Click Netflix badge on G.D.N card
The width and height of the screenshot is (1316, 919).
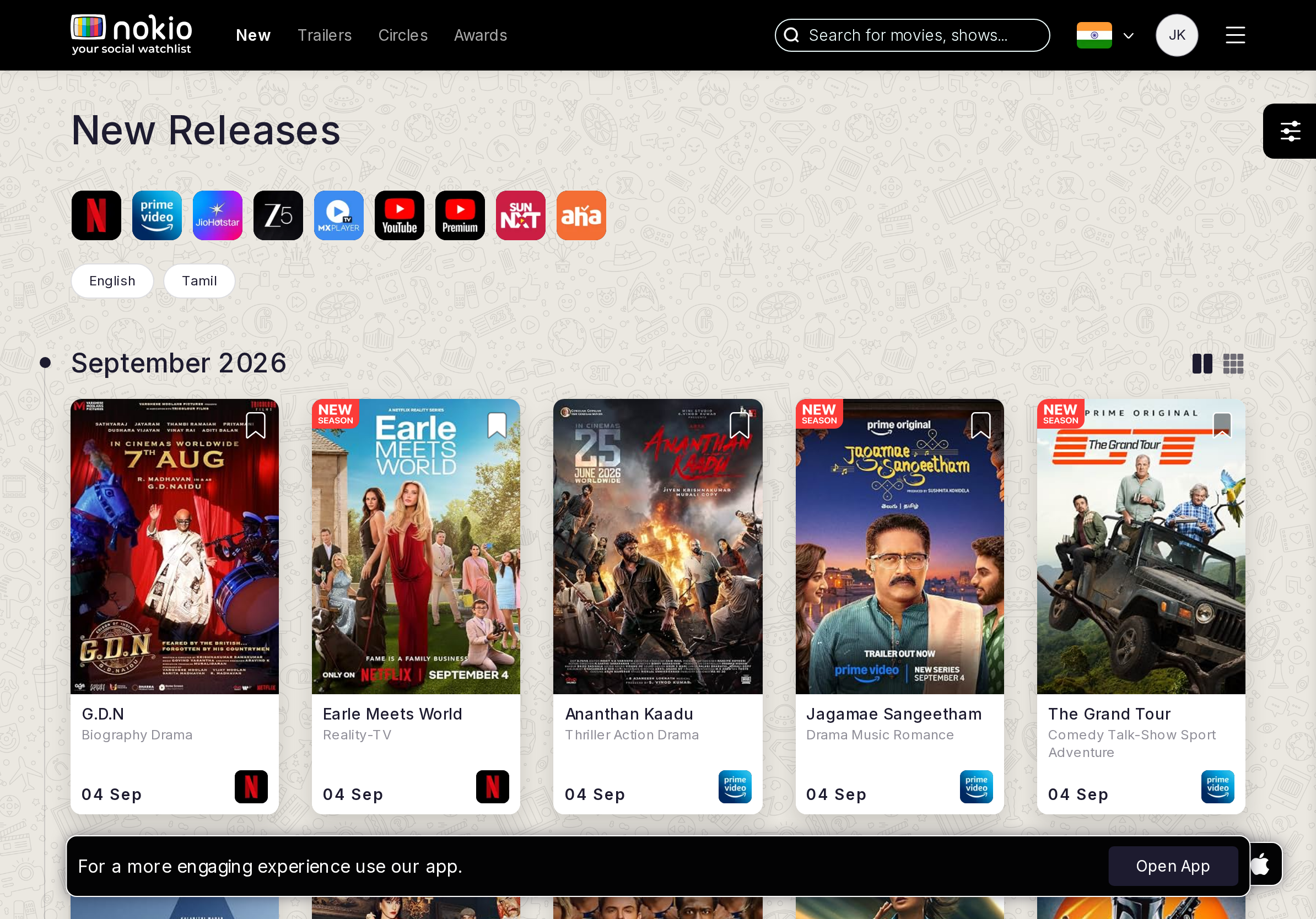tap(251, 787)
